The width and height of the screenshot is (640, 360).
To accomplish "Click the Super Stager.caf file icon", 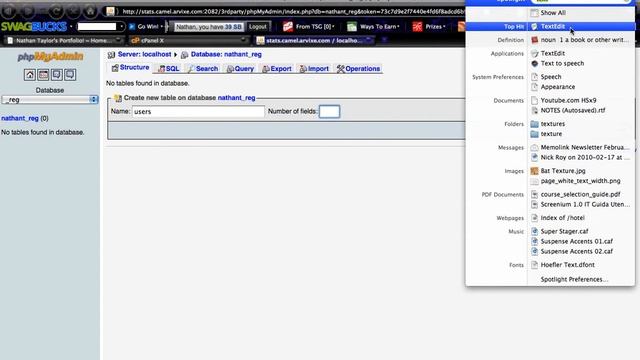I will (534, 231).
